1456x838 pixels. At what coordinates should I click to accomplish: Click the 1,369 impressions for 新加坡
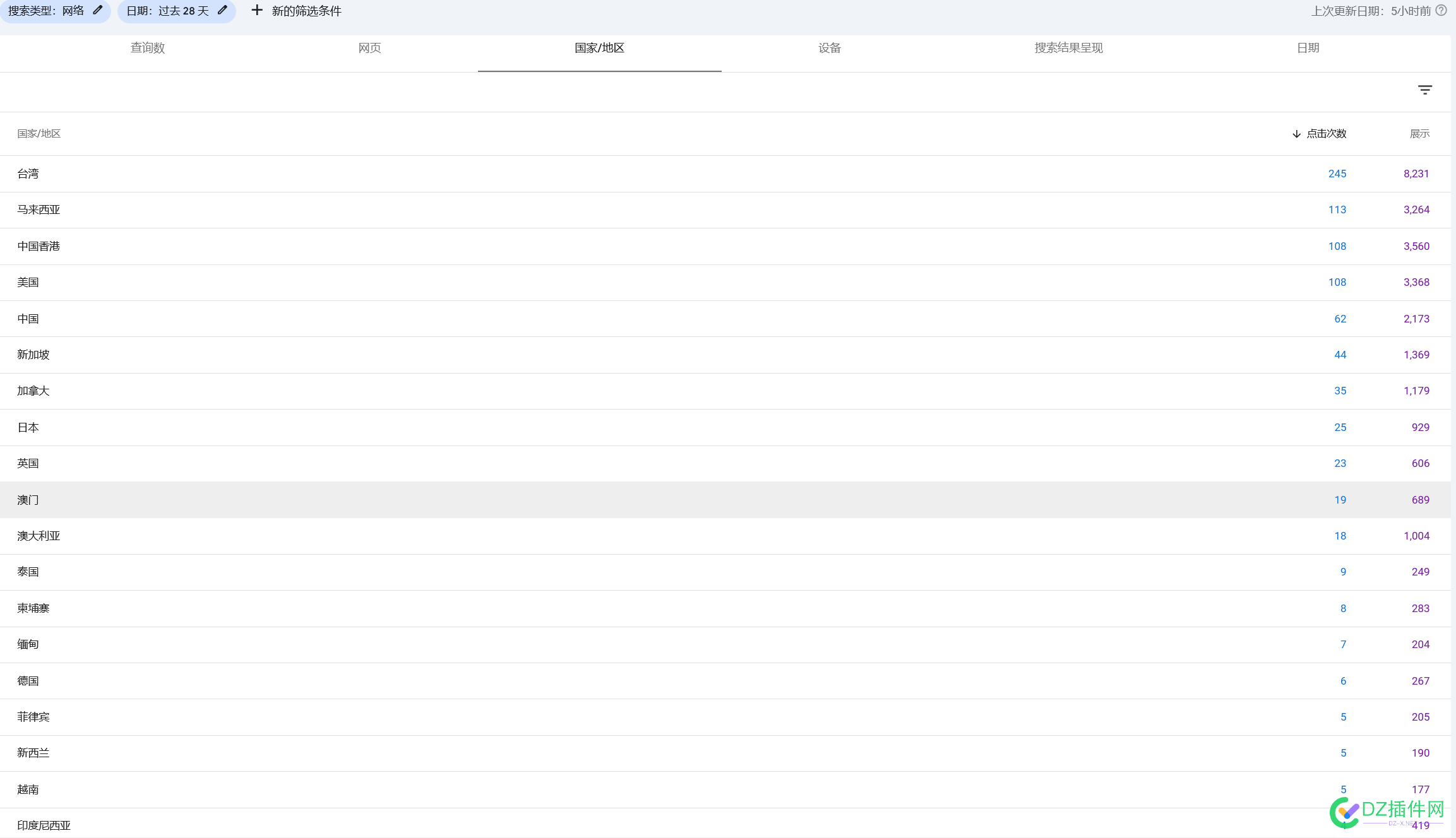tap(1416, 355)
